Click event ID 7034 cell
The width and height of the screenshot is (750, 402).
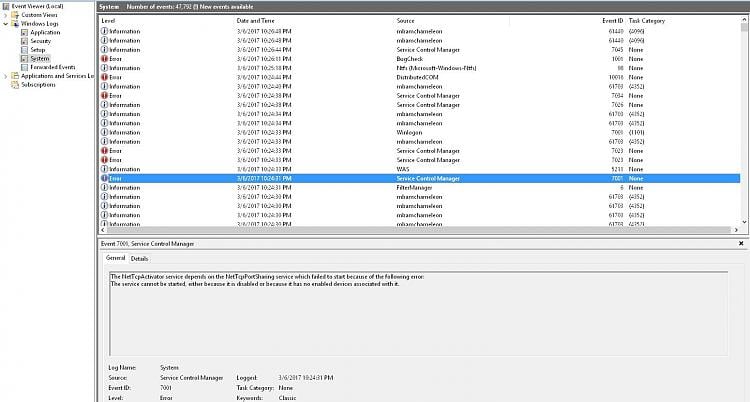(617, 96)
